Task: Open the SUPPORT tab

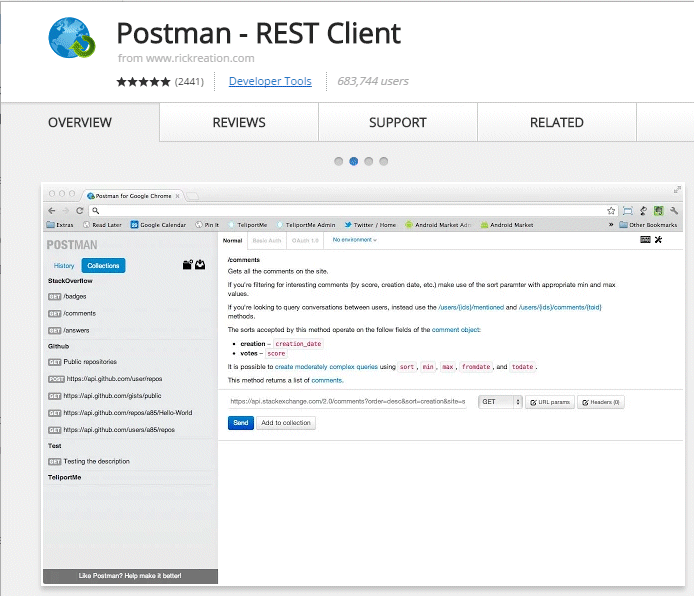Action: pos(398,123)
